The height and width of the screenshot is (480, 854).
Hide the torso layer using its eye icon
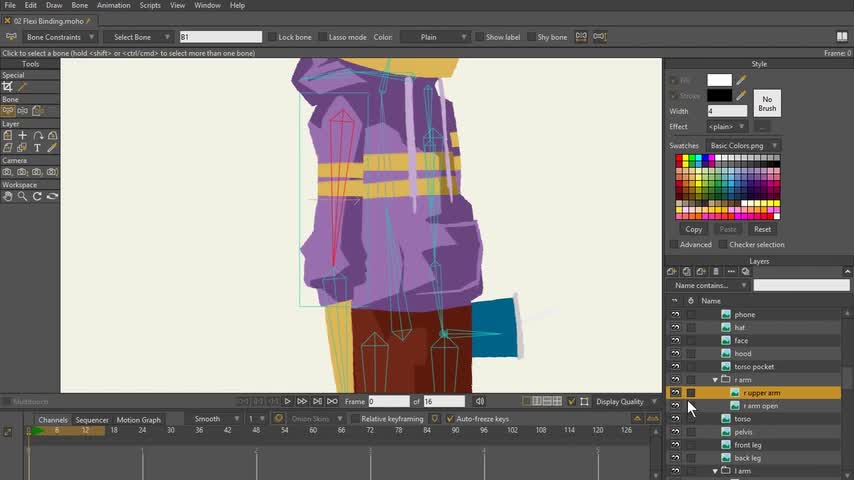point(675,419)
